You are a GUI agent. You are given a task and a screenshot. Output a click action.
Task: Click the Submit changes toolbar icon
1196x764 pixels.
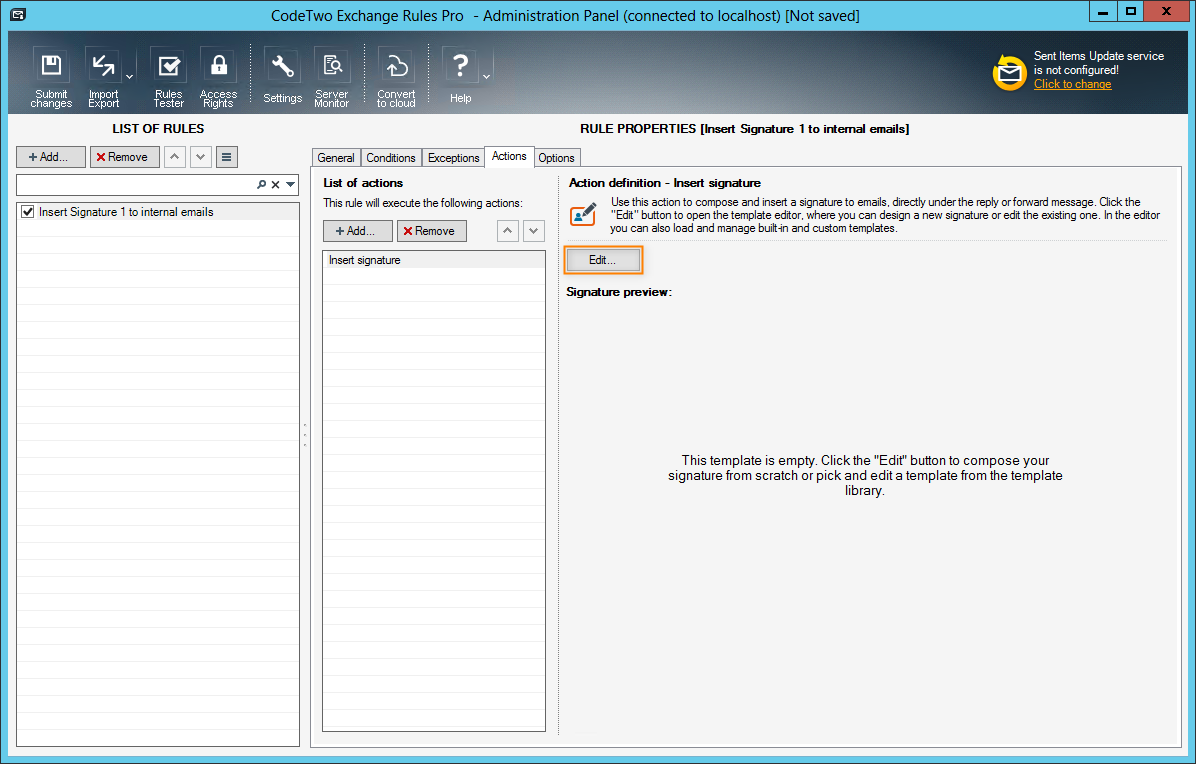click(51, 77)
